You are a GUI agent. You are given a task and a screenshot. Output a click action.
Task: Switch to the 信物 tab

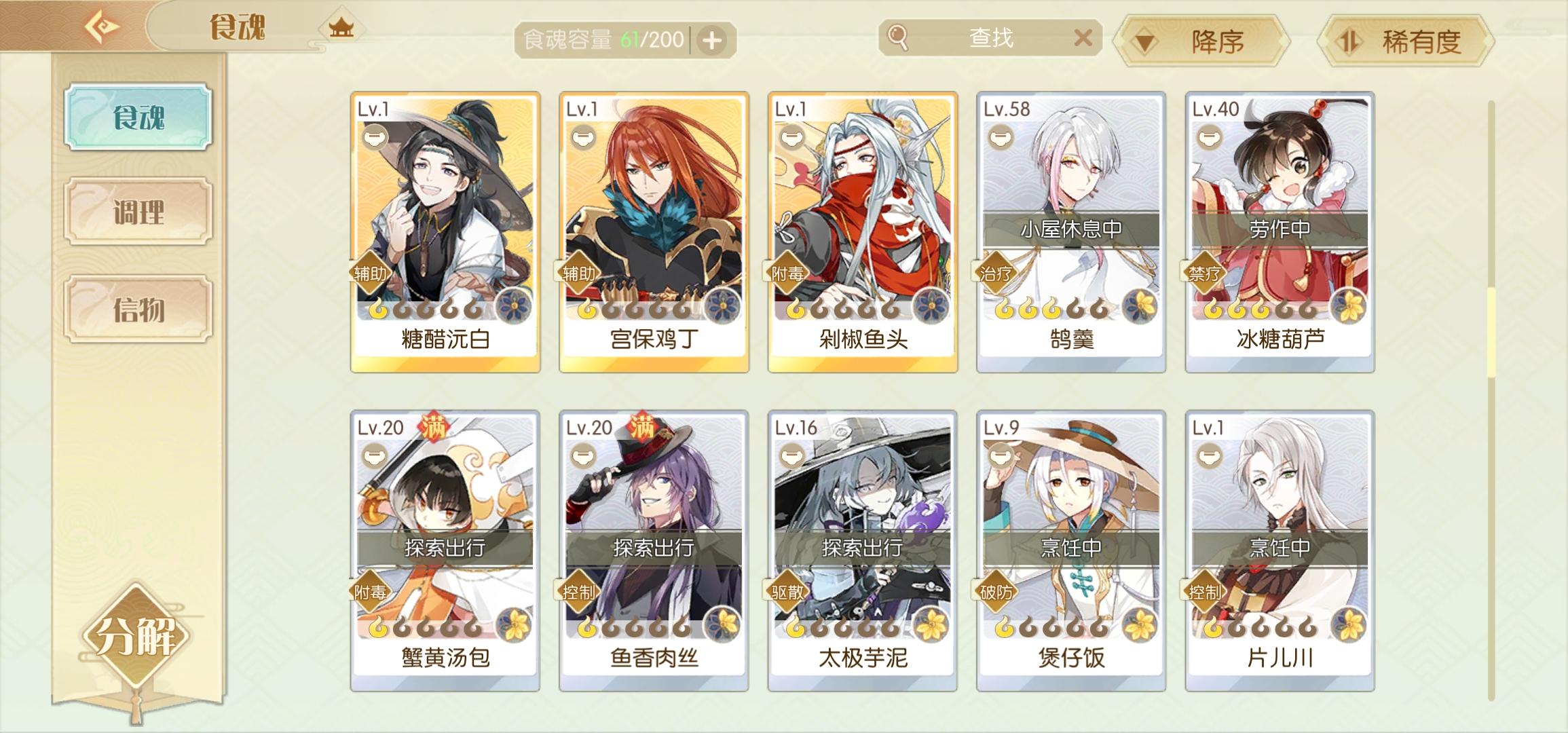point(138,309)
